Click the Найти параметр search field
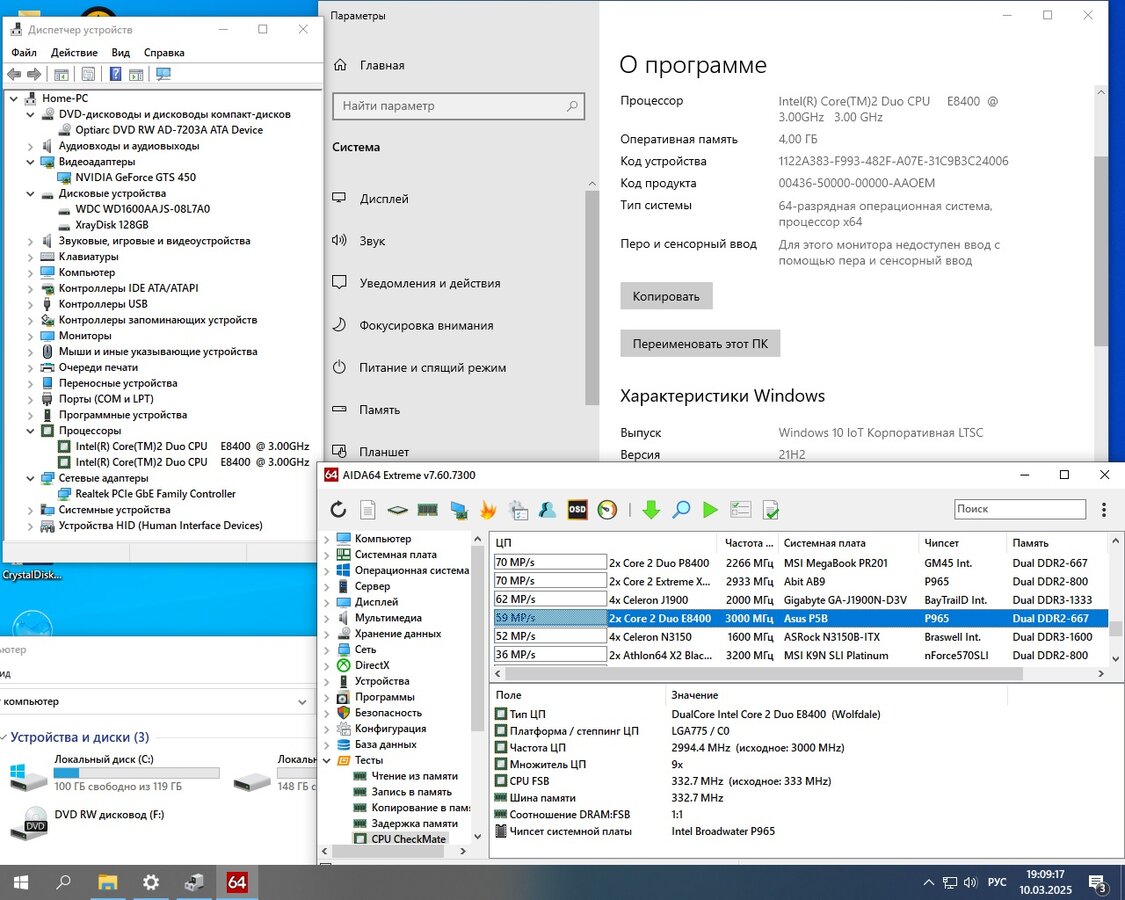The height and width of the screenshot is (900, 1125). tap(458, 106)
